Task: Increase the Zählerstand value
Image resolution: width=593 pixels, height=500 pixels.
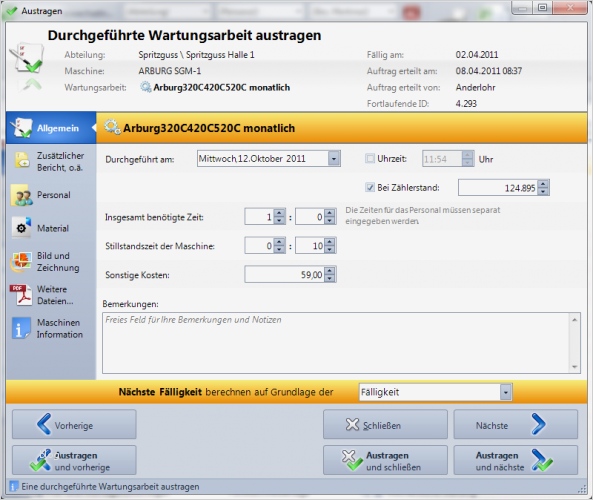Action: point(543,184)
